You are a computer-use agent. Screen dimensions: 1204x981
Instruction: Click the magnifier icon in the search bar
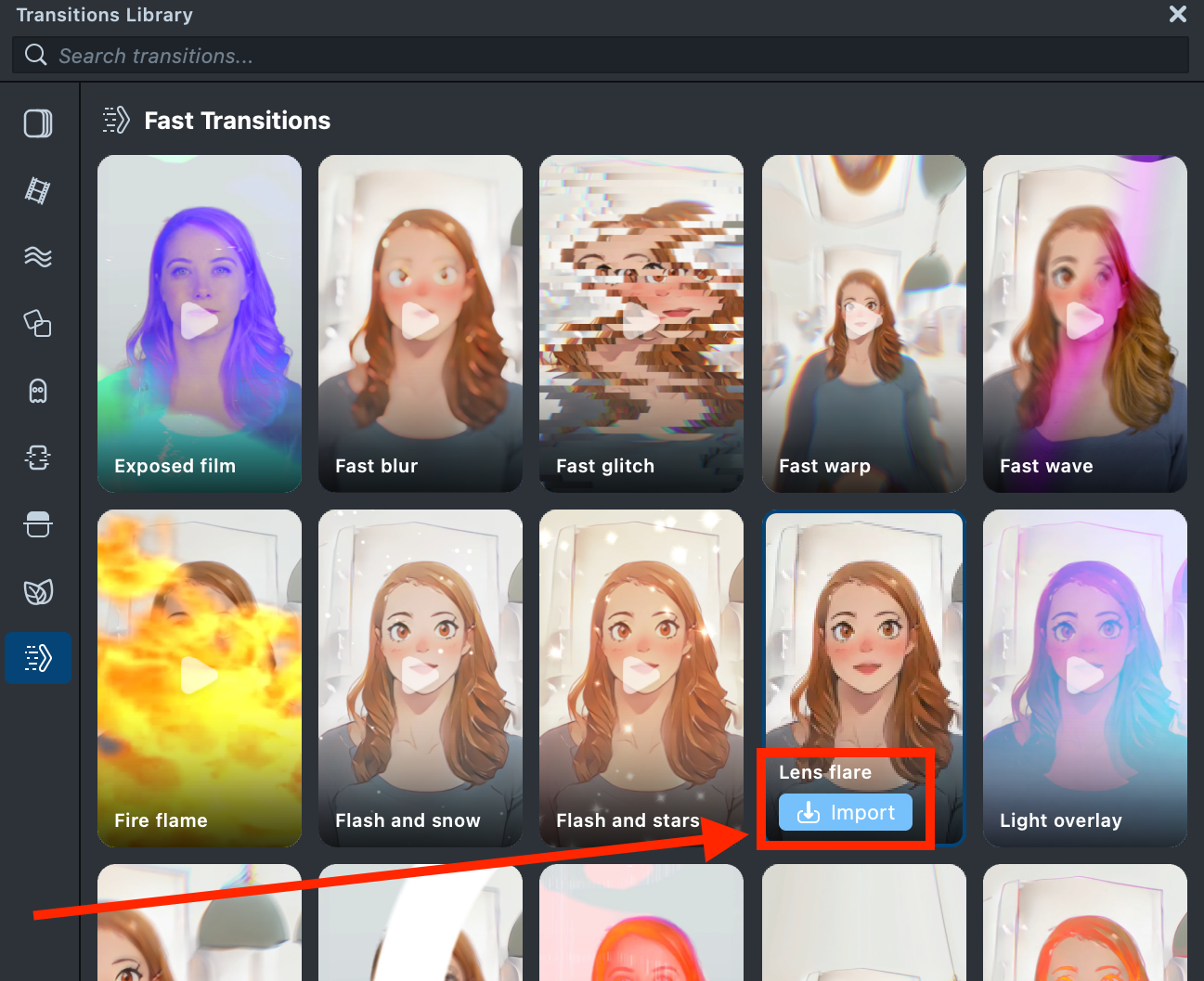coord(36,55)
